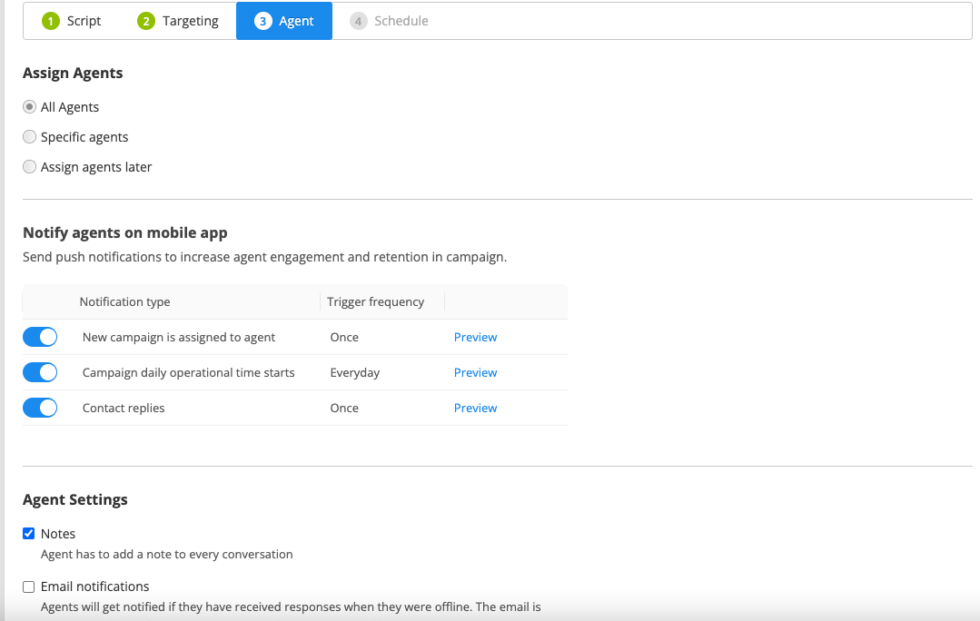Preview the new campaign assigned notification
Image resolution: width=980 pixels, height=621 pixels.
[475, 337]
